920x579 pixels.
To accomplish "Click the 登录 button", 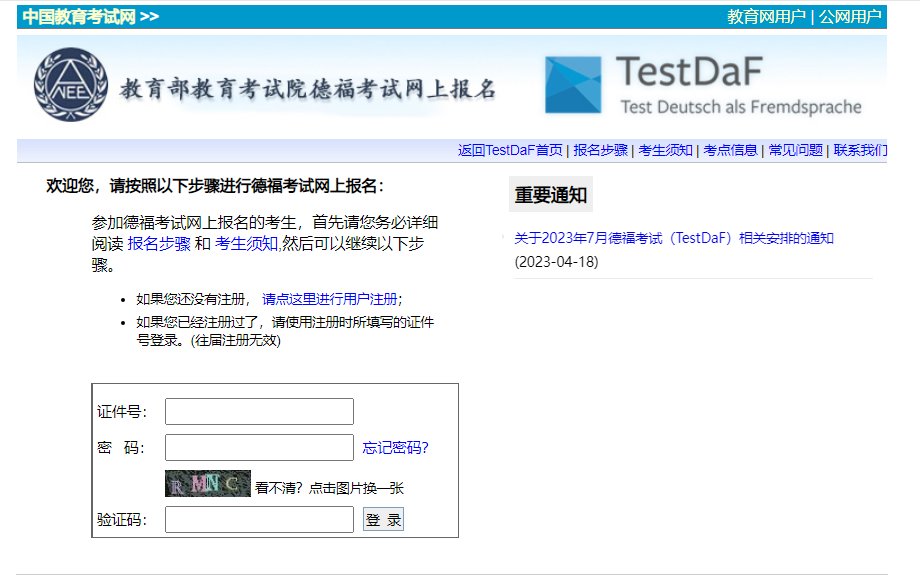I will (383, 519).
